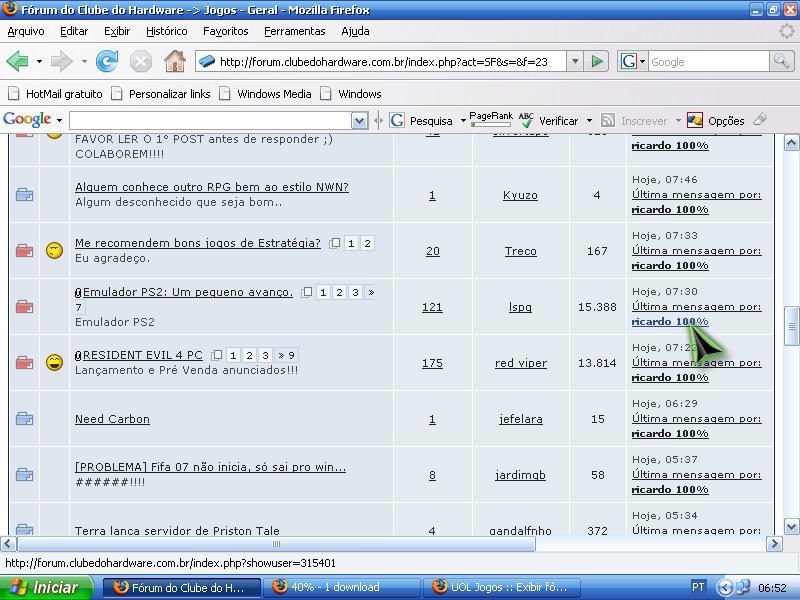Click the PT language indicator in tray

(698, 587)
